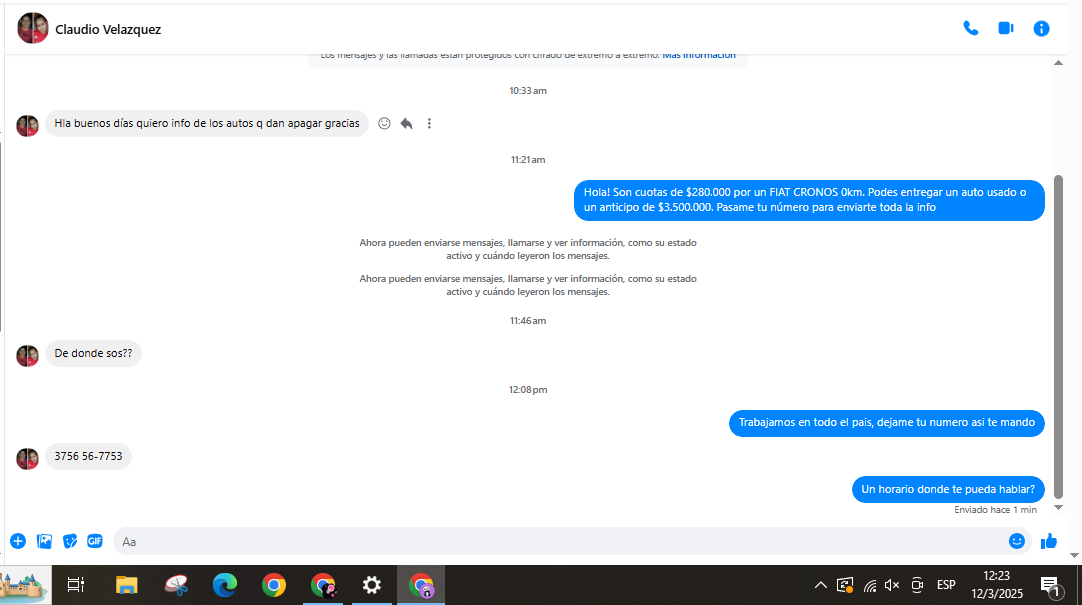The image size is (1082, 605).
Task: Click the Aa message input field
Action: coord(560,542)
